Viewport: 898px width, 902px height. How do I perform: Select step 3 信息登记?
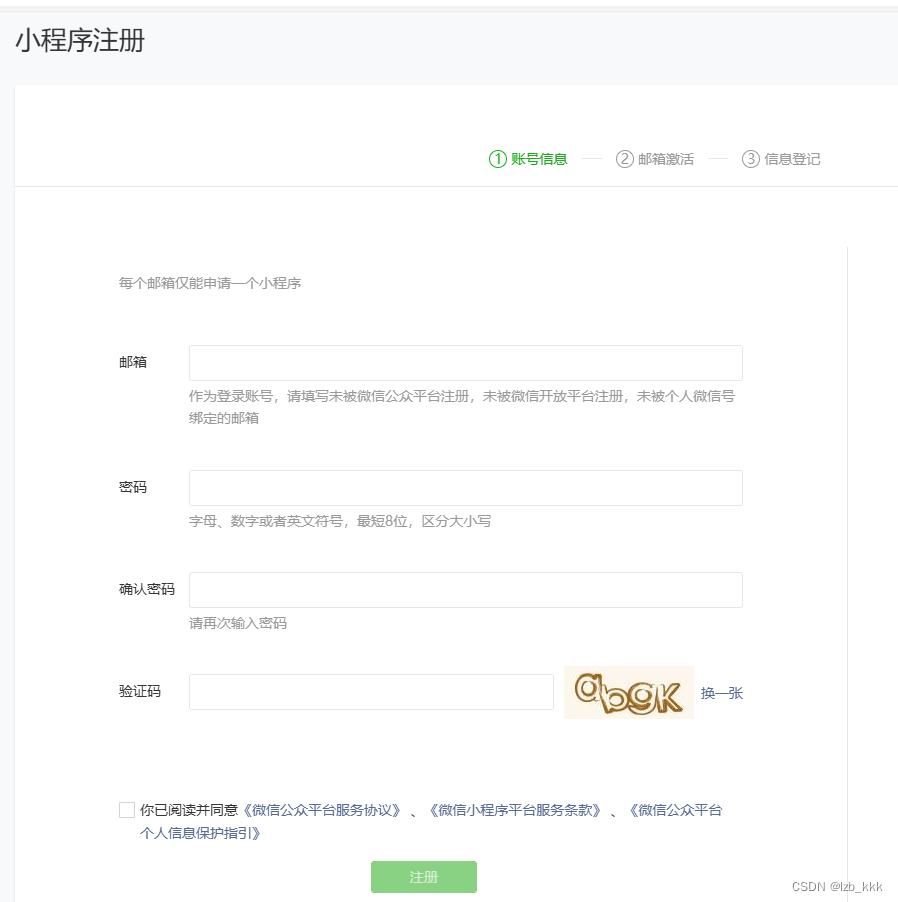(x=781, y=159)
